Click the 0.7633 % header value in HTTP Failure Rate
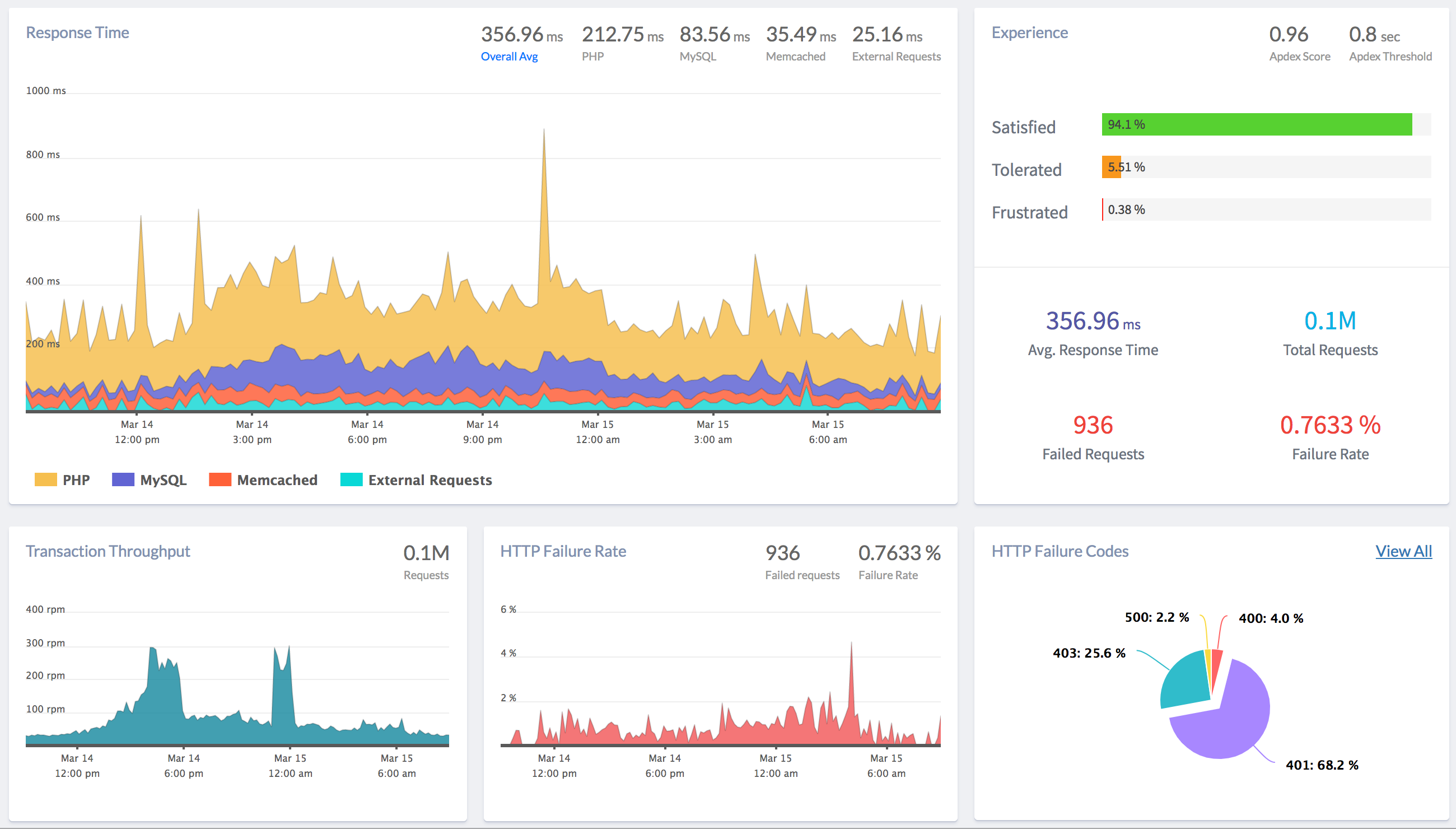 pos(899,553)
